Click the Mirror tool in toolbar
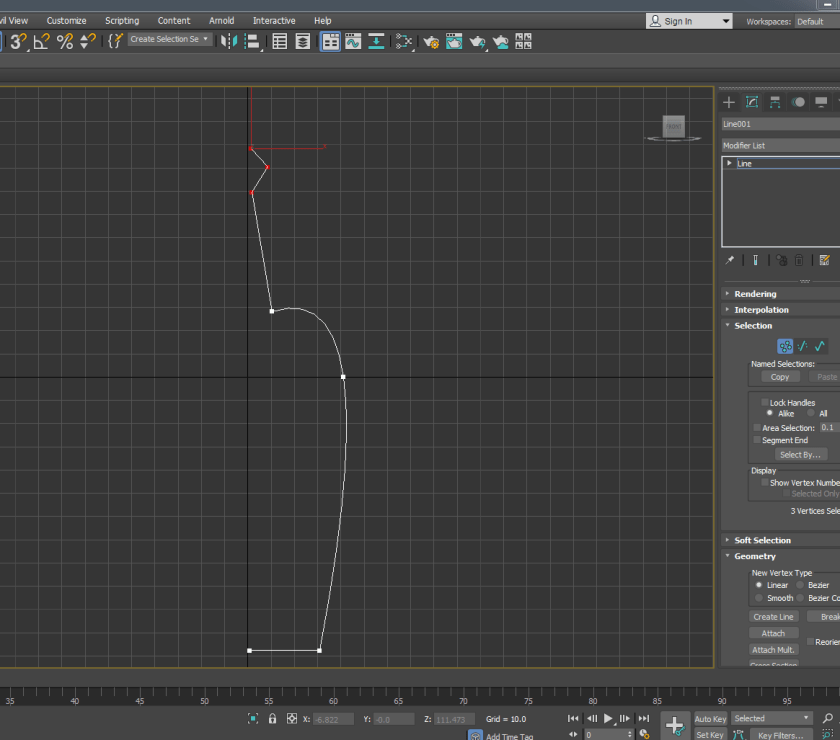The height and width of the screenshot is (740, 840). [229, 41]
